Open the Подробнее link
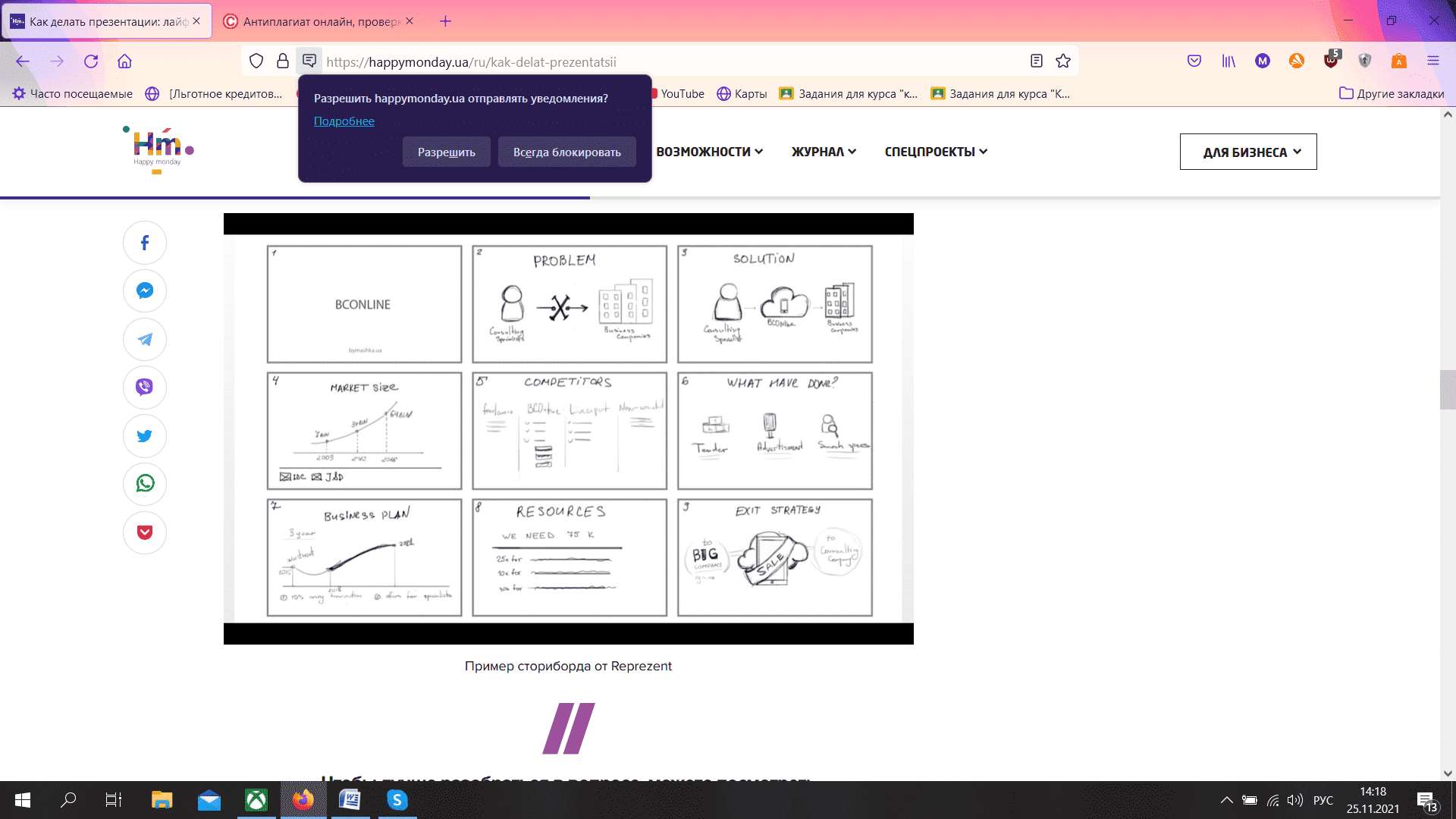 click(344, 121)
